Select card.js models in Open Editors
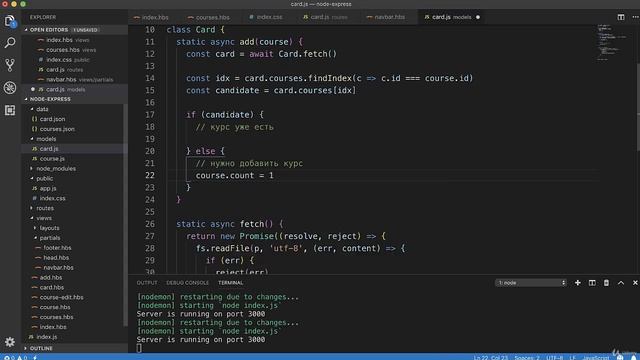Screen dimensions: 640x360 pyautogui.click(x=74, y=89)
